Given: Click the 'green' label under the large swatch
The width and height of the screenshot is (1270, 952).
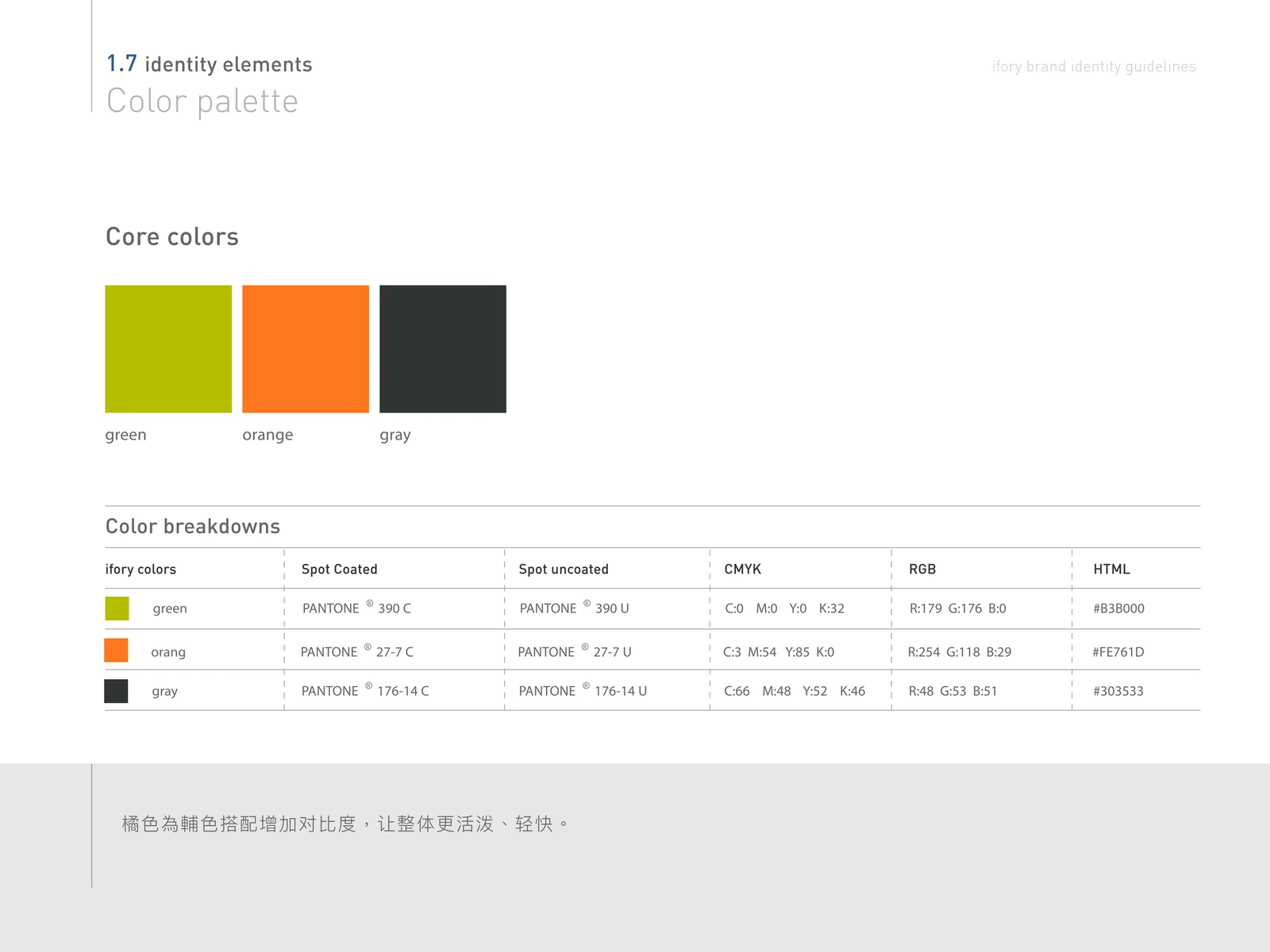Looking at the screenshot, I should click(125, 435).
